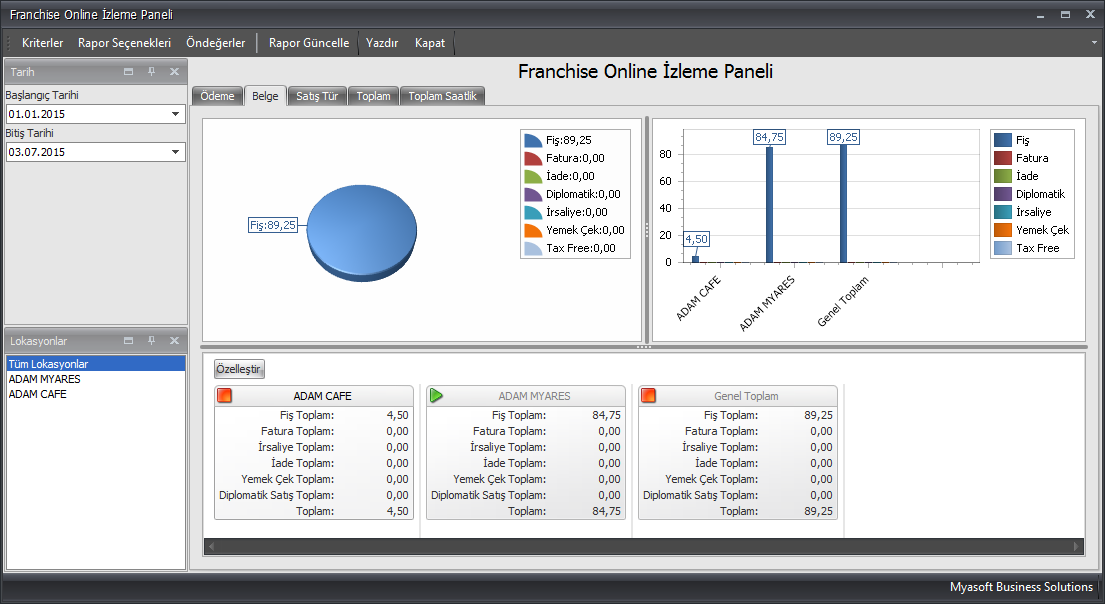Click İade swatch in bar chart legend
This screenshot has width=1105, height=604.
click(1003, 176)
